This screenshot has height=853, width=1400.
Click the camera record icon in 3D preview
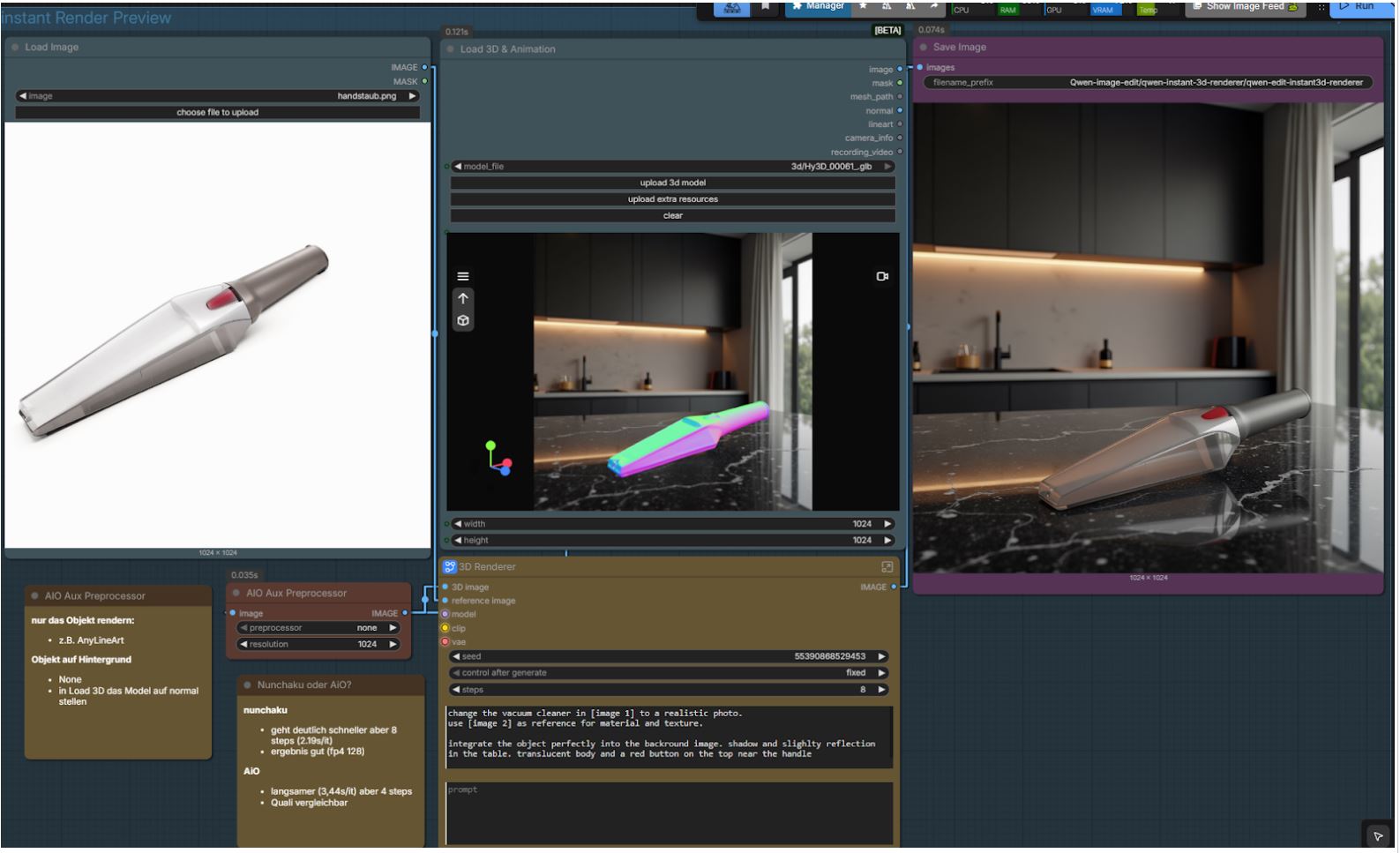coord(881,276)
